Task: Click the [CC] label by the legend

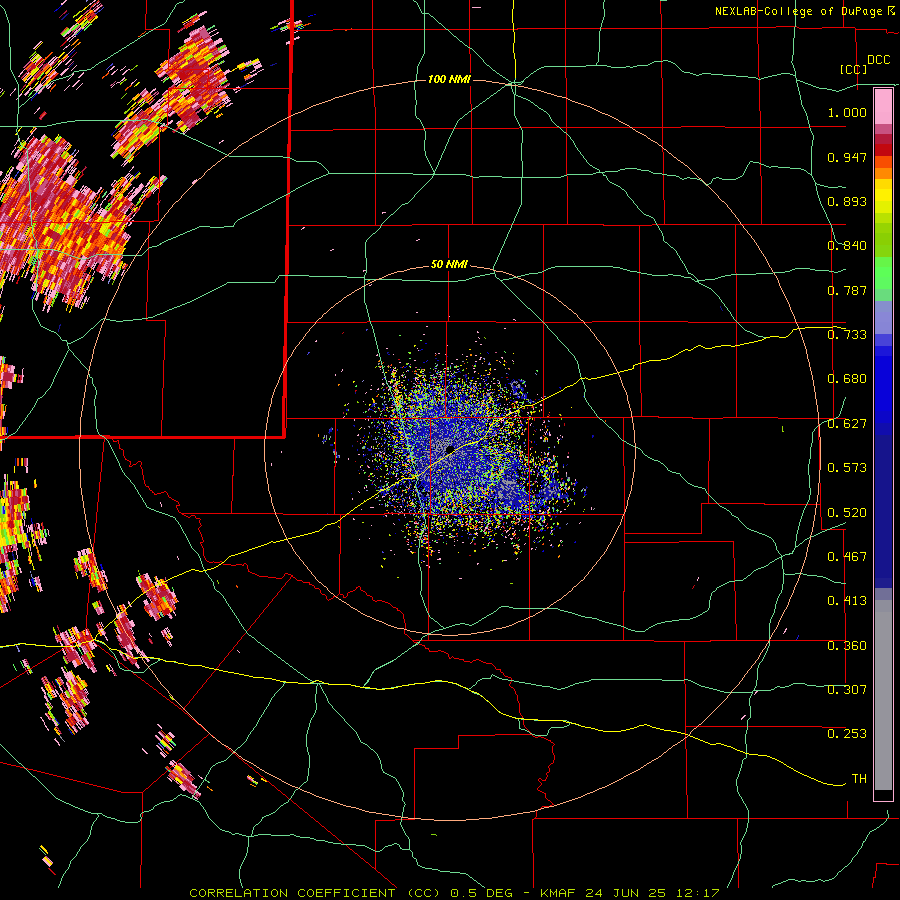Action: coord(853,69)
